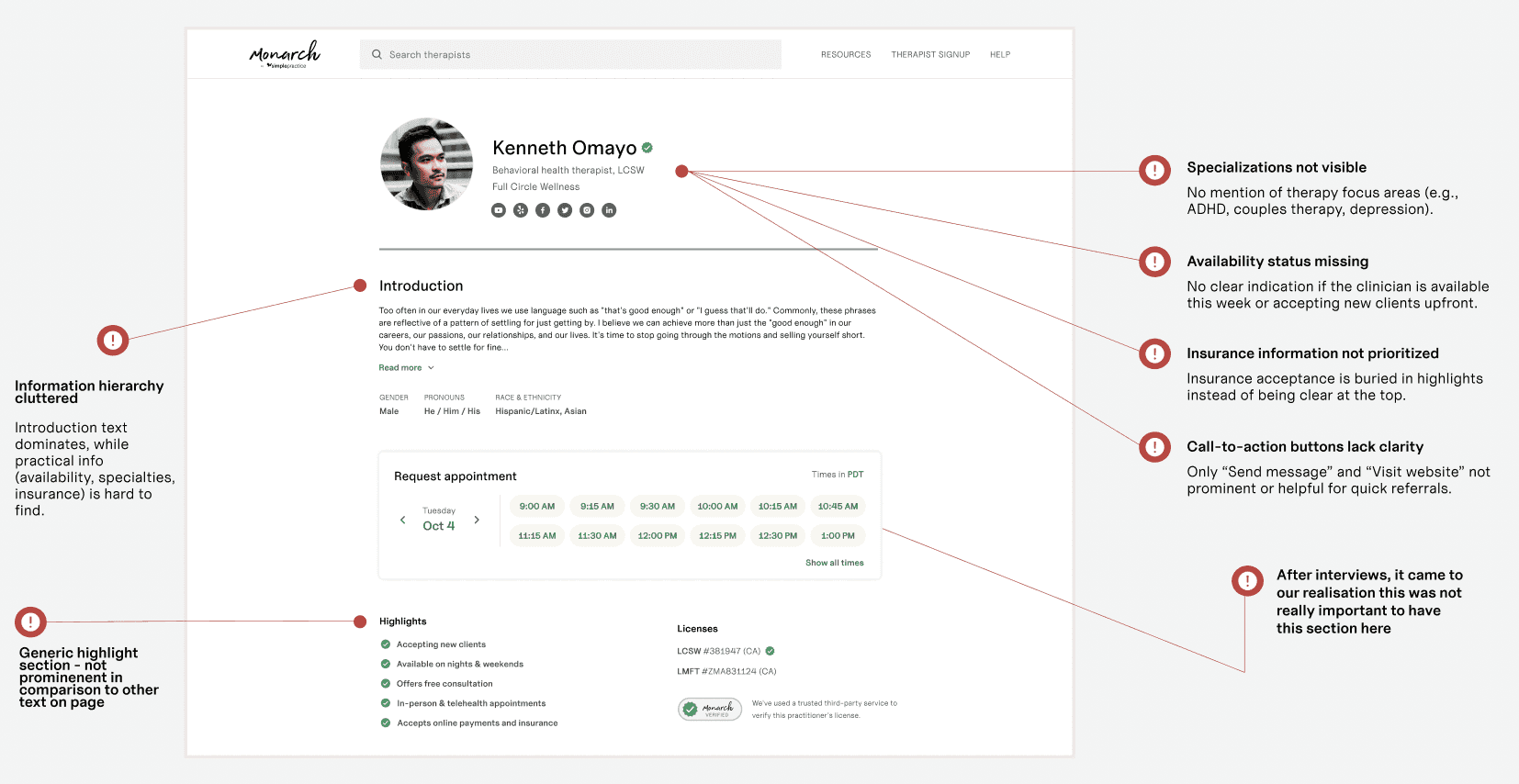The image size is (1519, 784).
Task: Open Kenneth's Facebook profile icon
Action: [x=543, y=210]
